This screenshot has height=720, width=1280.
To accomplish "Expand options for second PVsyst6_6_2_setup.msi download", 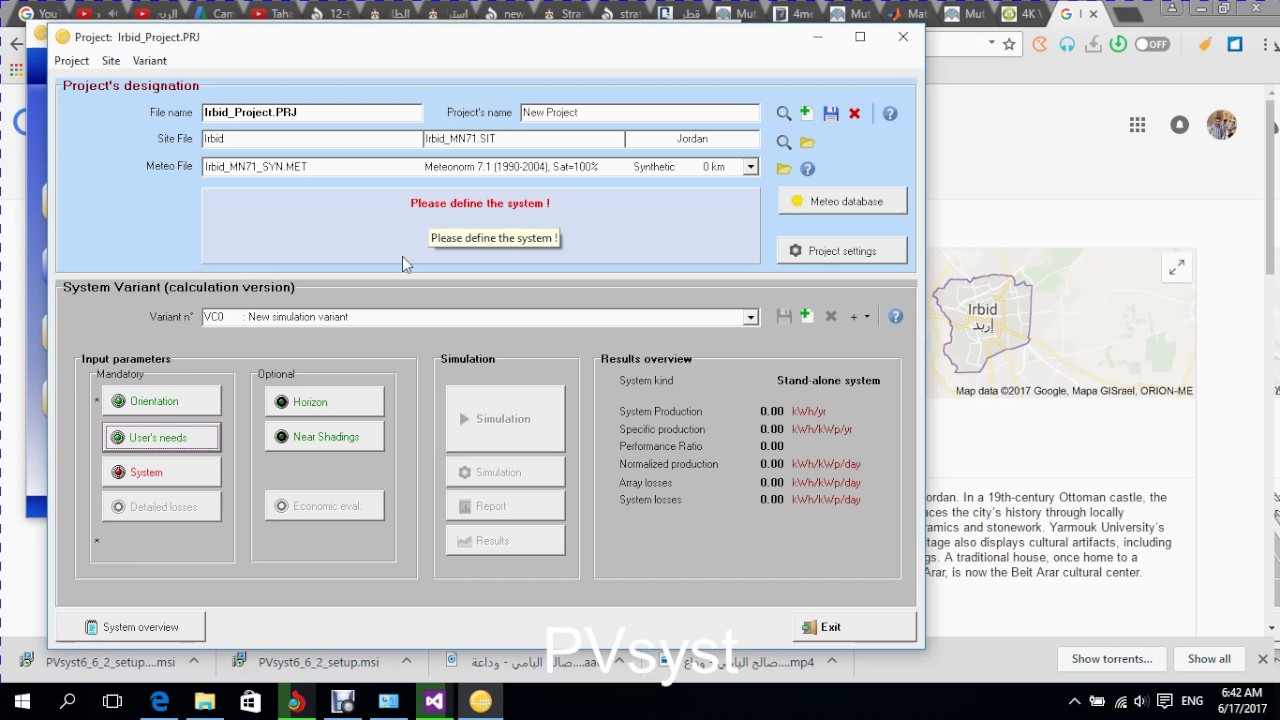I will (406, 661).
